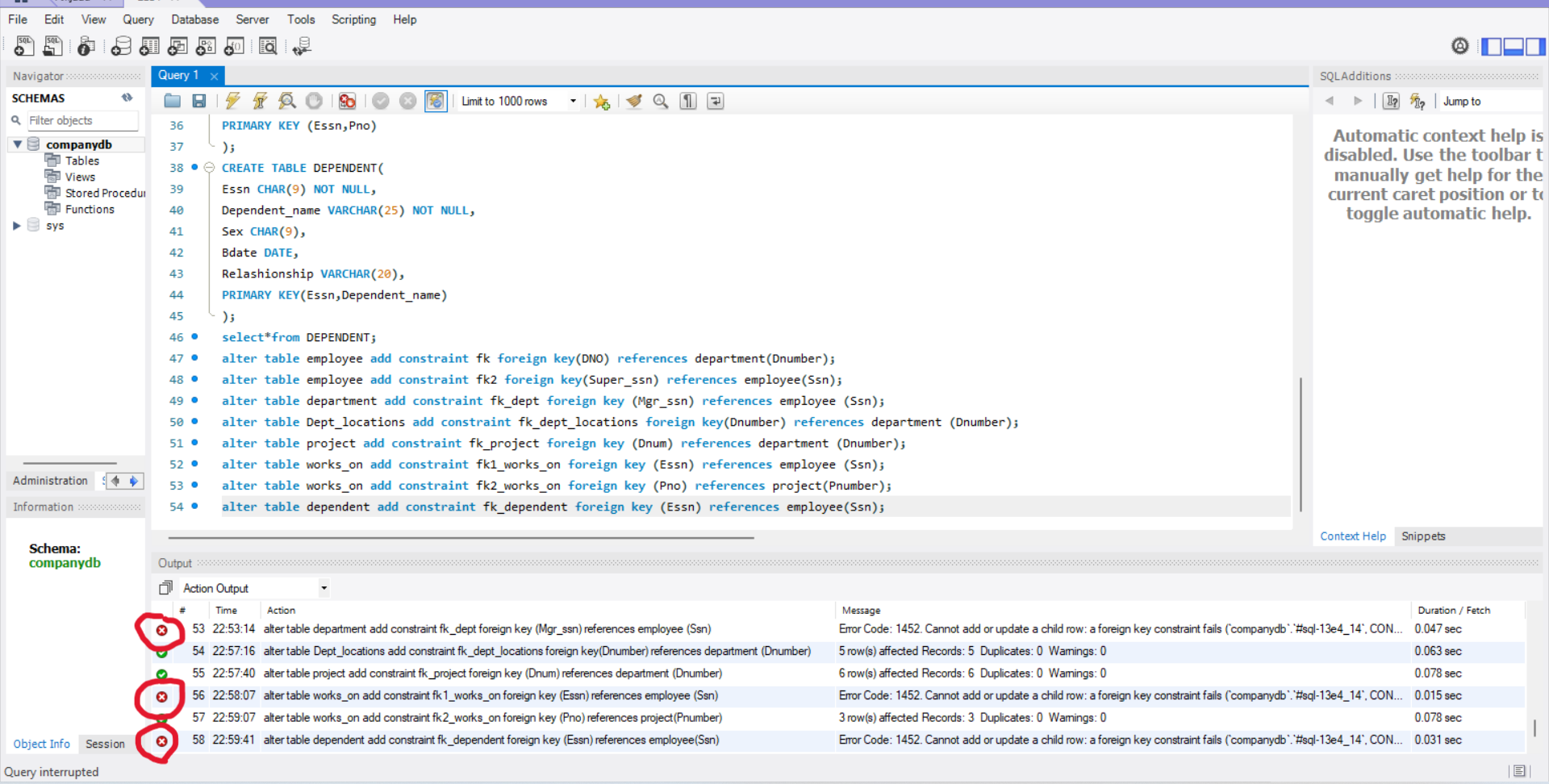Switch to the Snippets tab
Image resolution: width=1549 pixels, height=784 pixels.
pos(1423,536)
